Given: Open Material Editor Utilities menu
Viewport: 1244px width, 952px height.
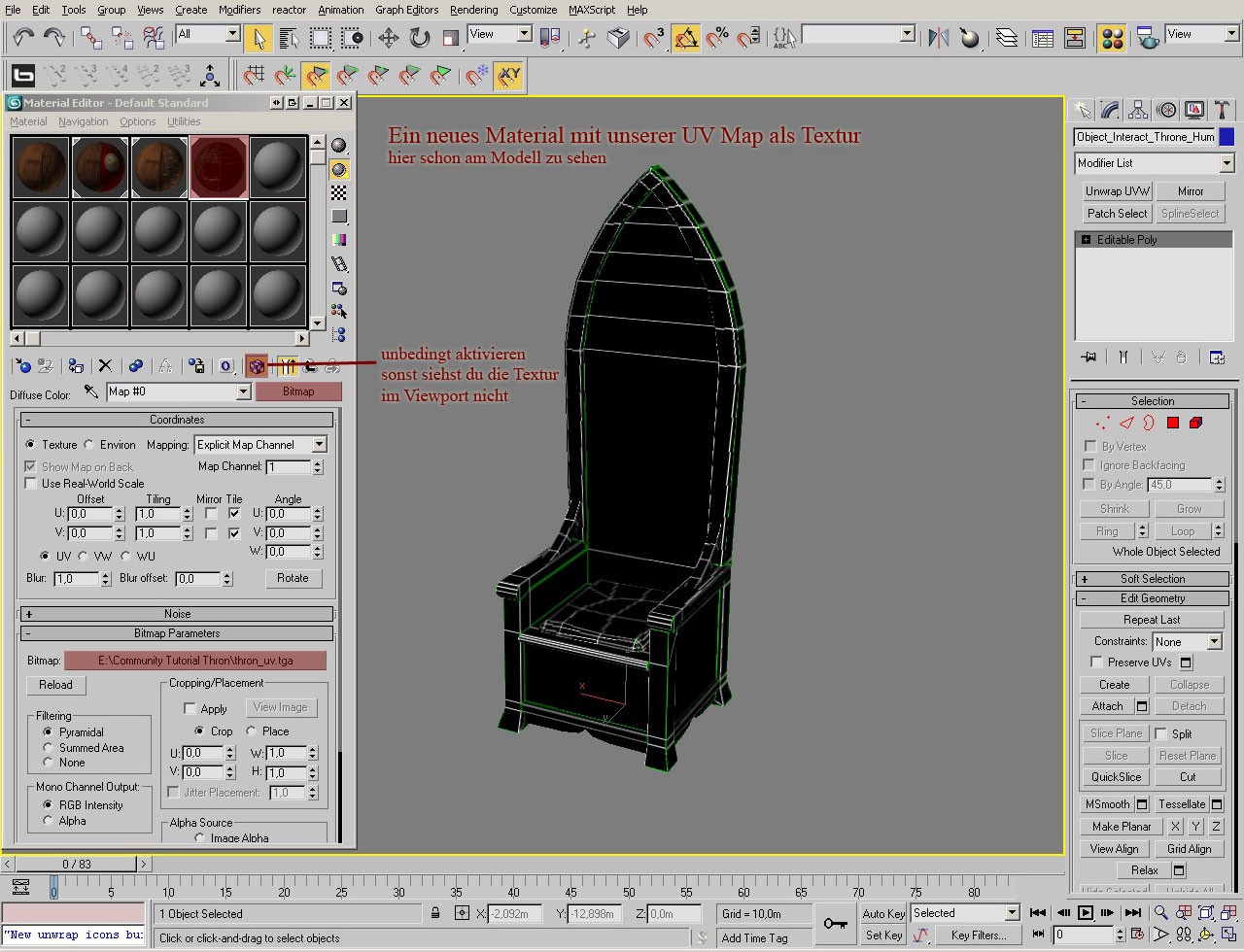Looking at the screenshot, I should click(x=184, y=121).
